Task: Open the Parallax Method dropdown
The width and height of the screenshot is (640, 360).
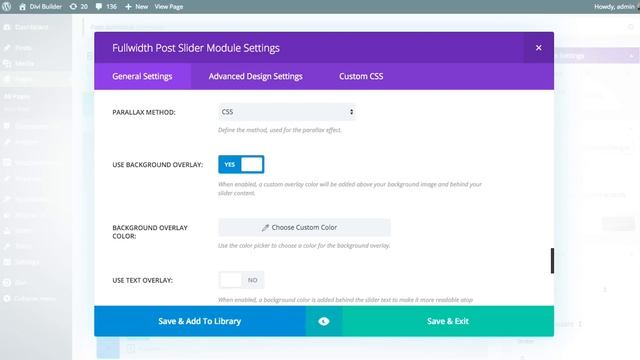Action: (287, 112)
